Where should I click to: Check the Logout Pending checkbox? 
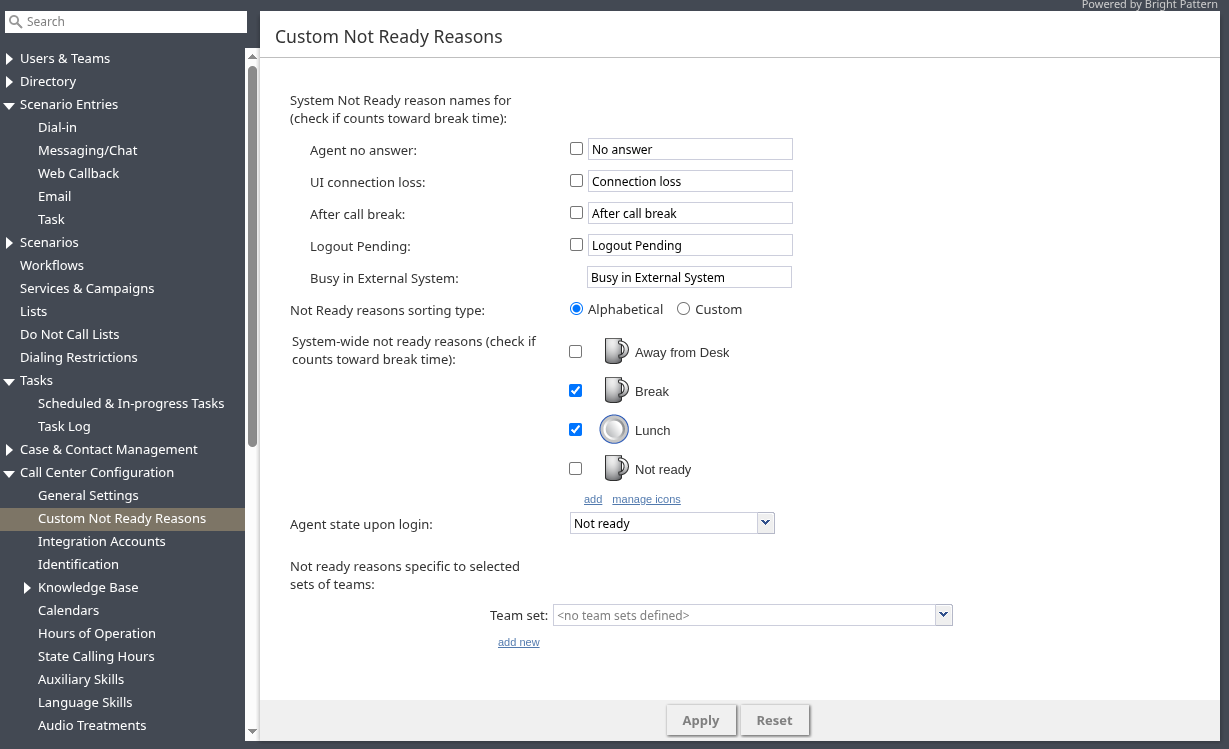coord(576,245)
